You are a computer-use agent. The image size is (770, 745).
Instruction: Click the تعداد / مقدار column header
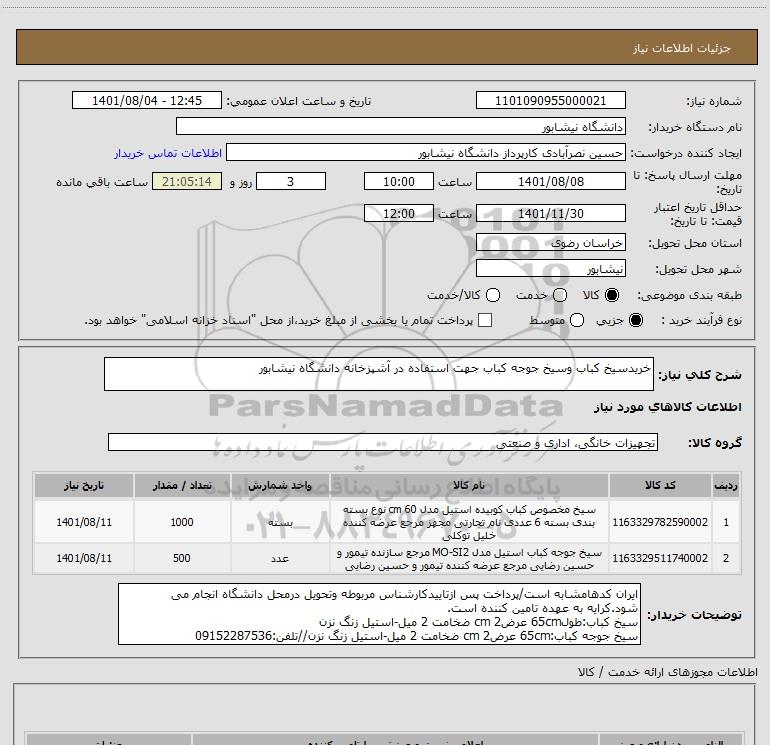182,486
